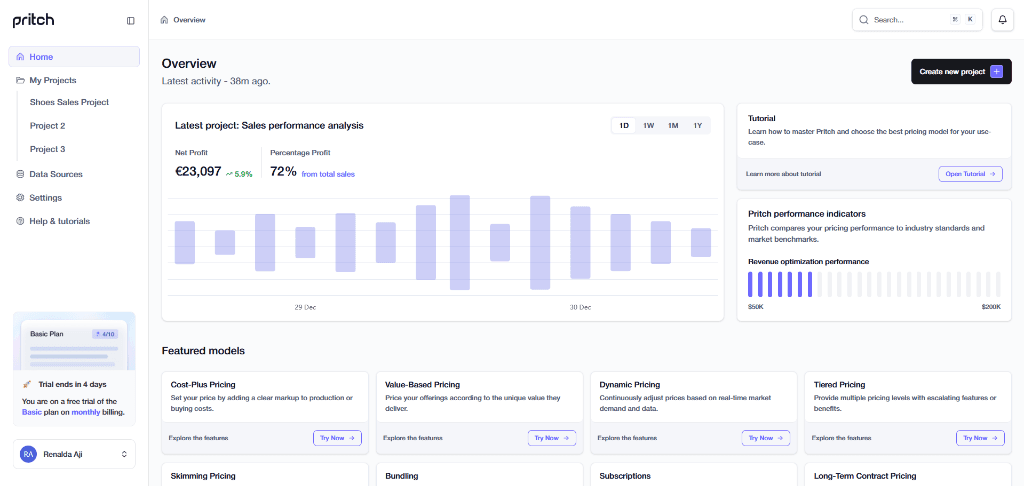Click the My Projects folder icon
The height and width of the screenshot is (486, 1024).
(20, 80)
